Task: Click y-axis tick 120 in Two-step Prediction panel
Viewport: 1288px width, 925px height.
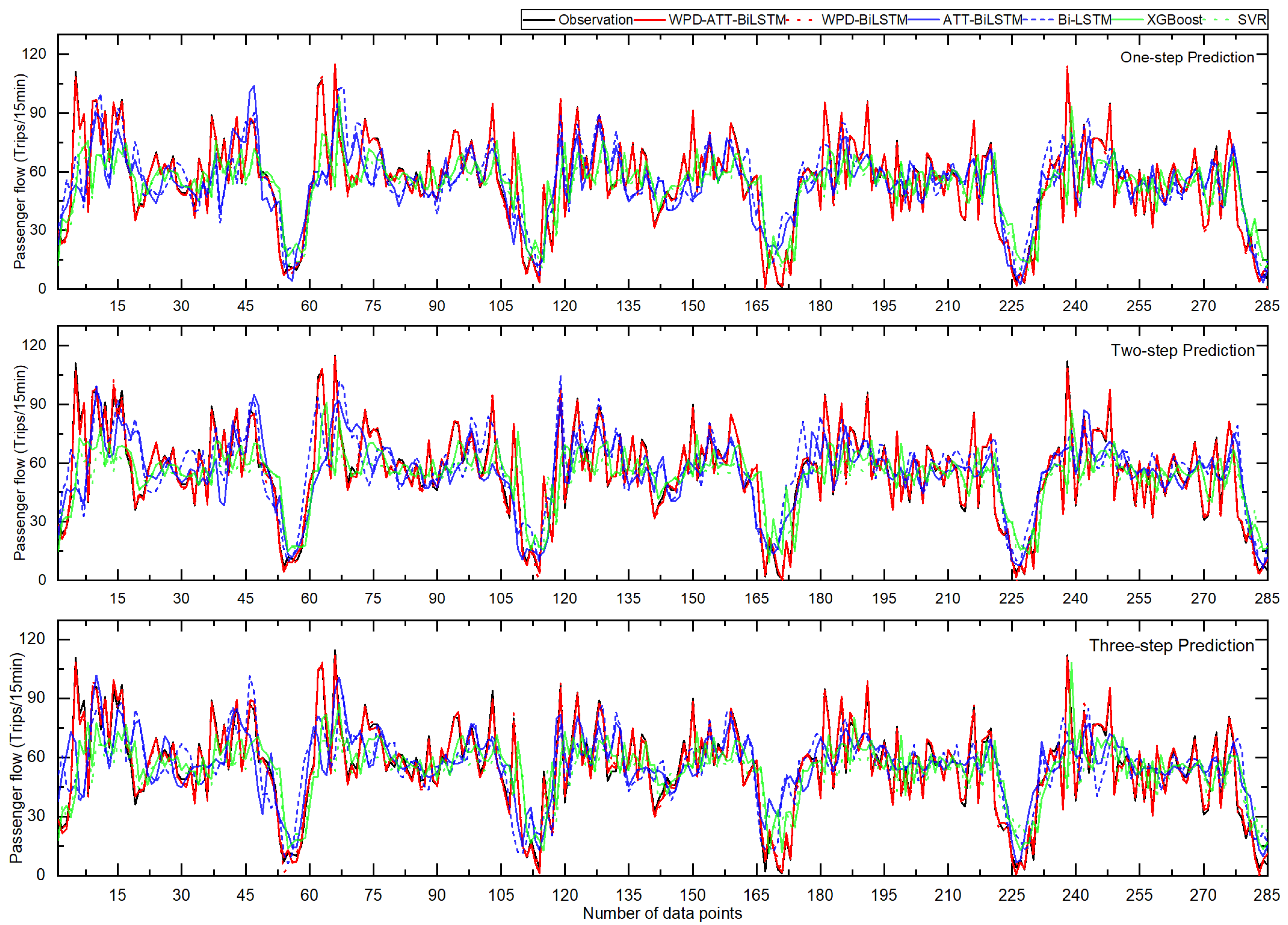Action: (x=34, y=345)
